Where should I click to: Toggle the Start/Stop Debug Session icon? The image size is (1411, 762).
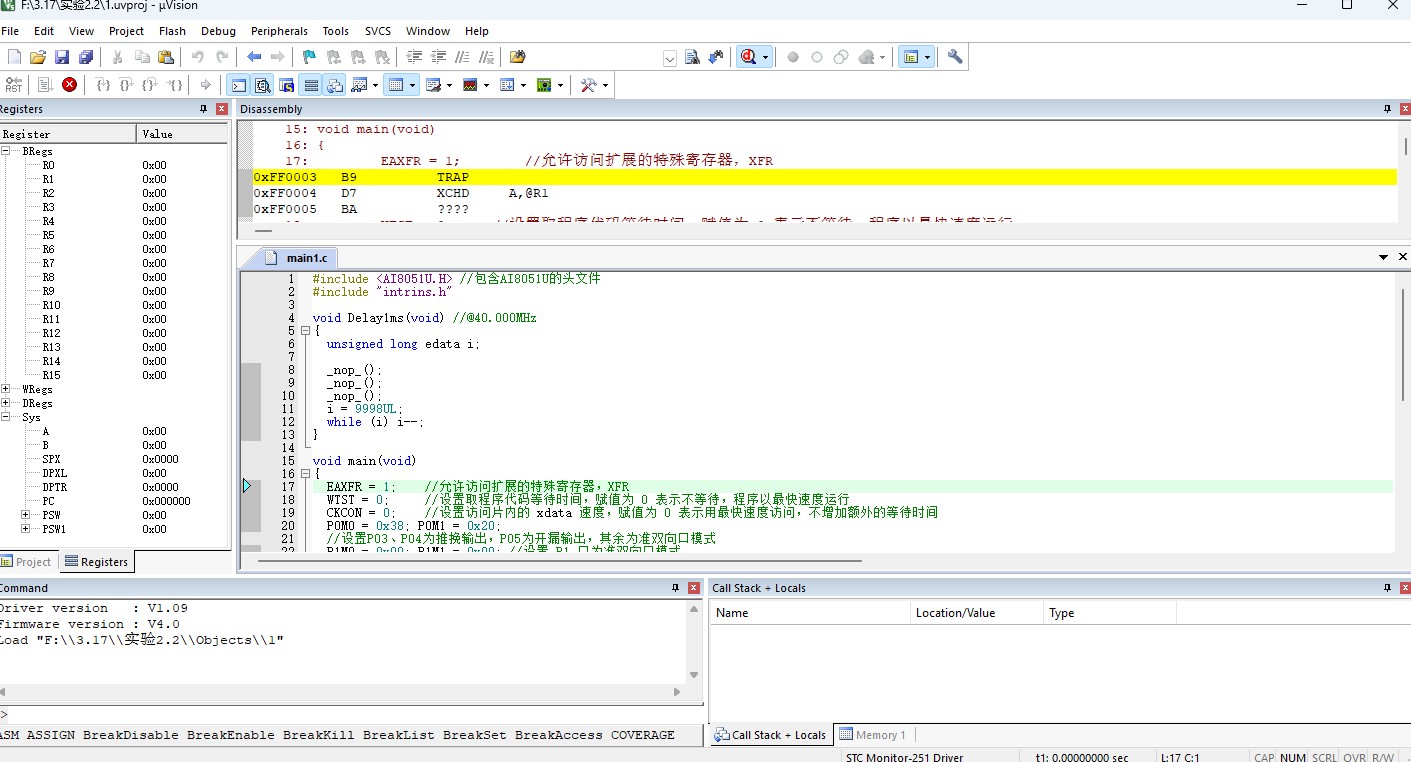[x=749, y=57]
